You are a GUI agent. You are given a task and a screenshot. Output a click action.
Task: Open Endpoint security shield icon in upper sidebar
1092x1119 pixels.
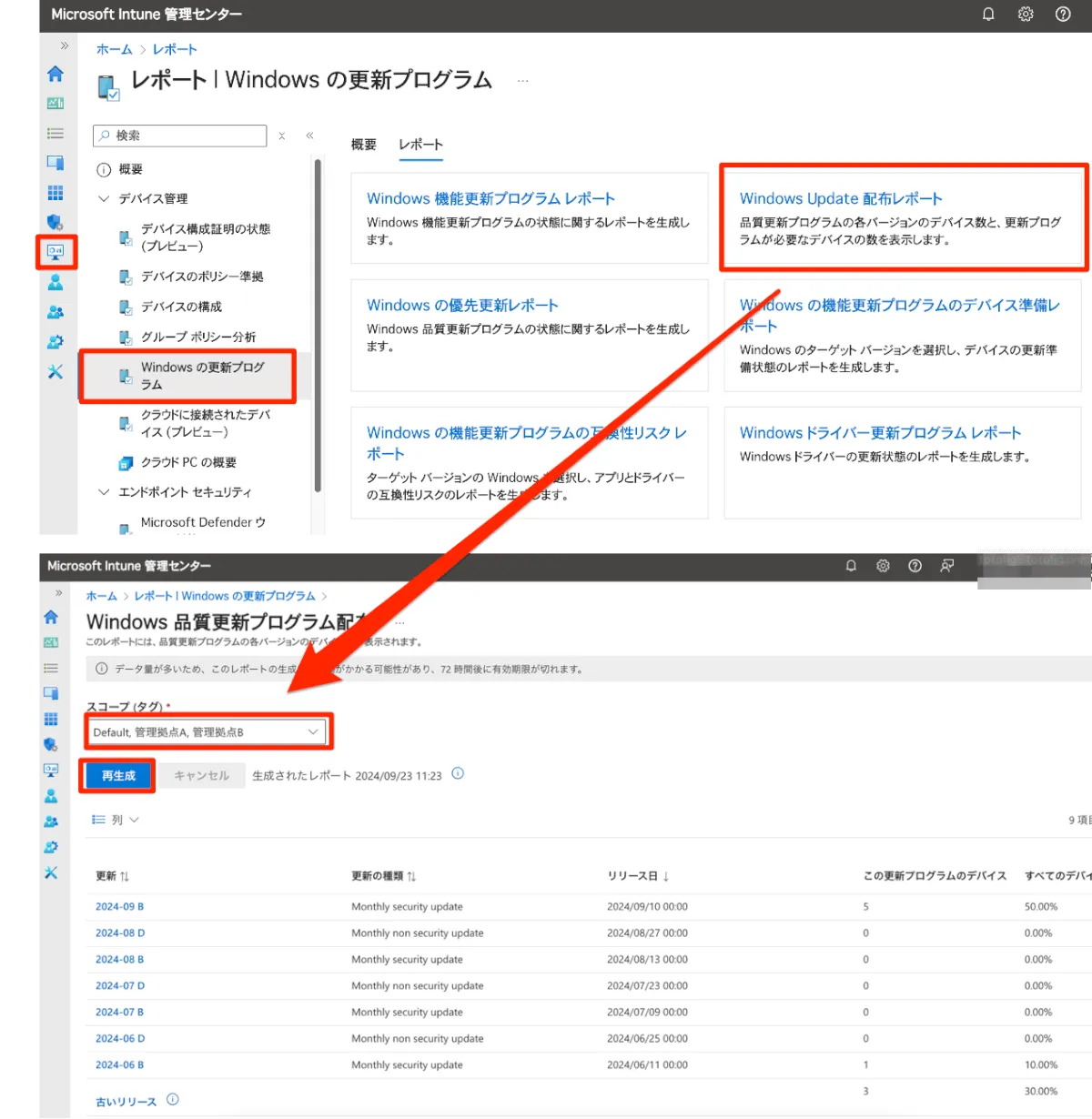pyautogui.click(x=56, y=222)
